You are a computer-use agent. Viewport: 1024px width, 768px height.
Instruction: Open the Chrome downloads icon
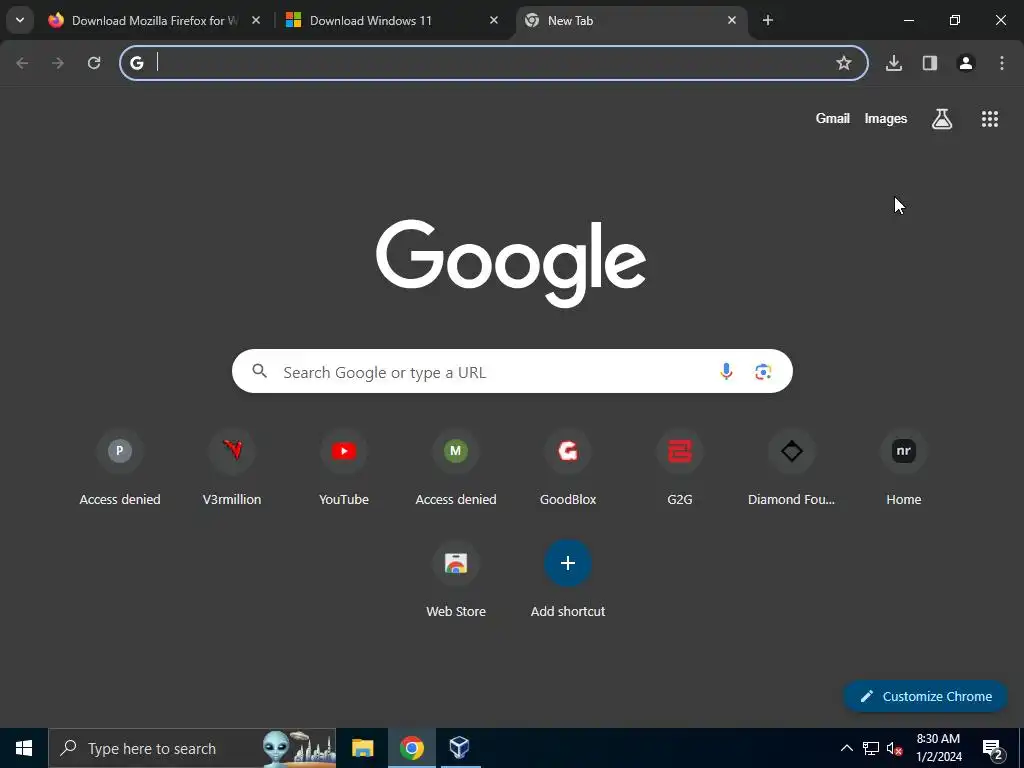pos(894,63)
